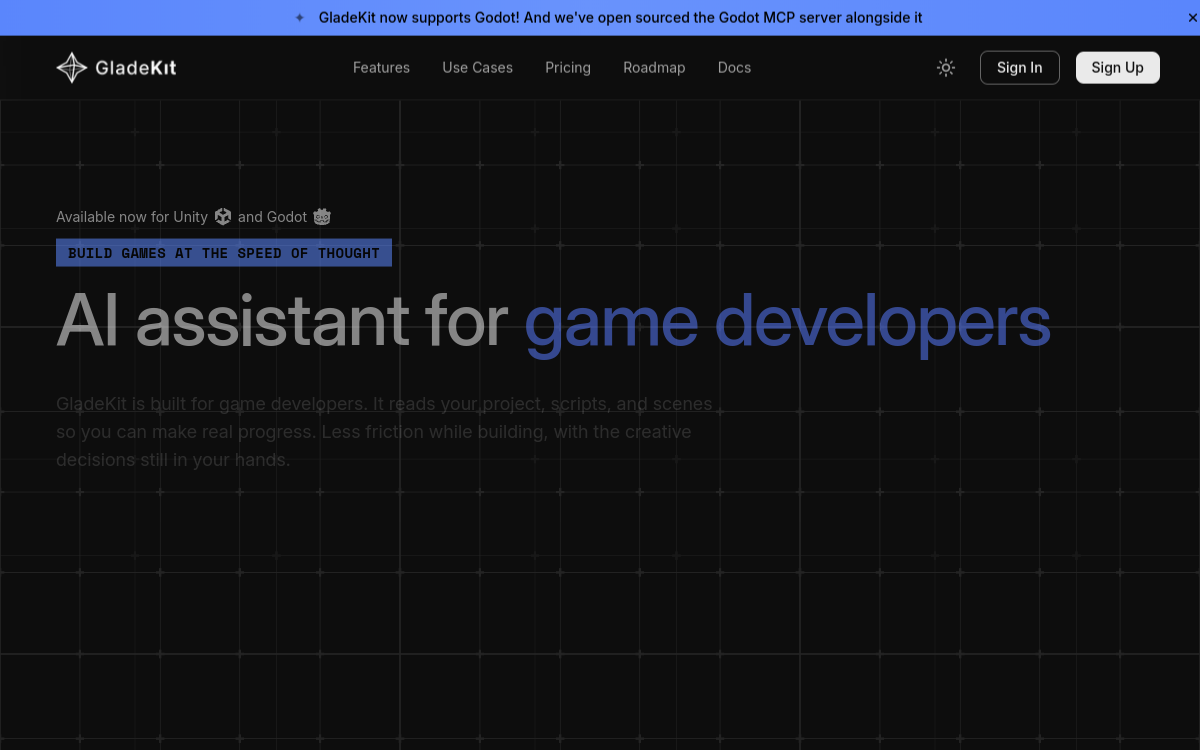
Task: Dismiss the announcement banner with X
Action: pyautogui.click(x=1191, y=18)
